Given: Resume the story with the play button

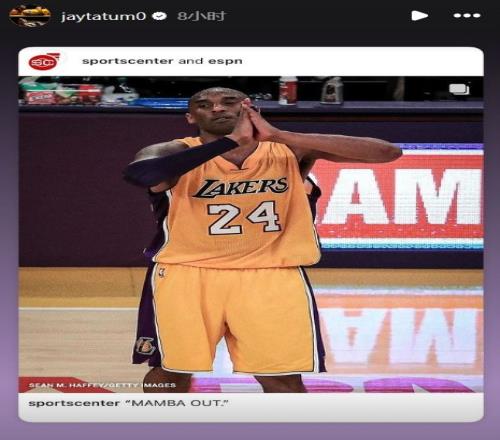Looking at the screenshot, I should click(x=420, y=15).
